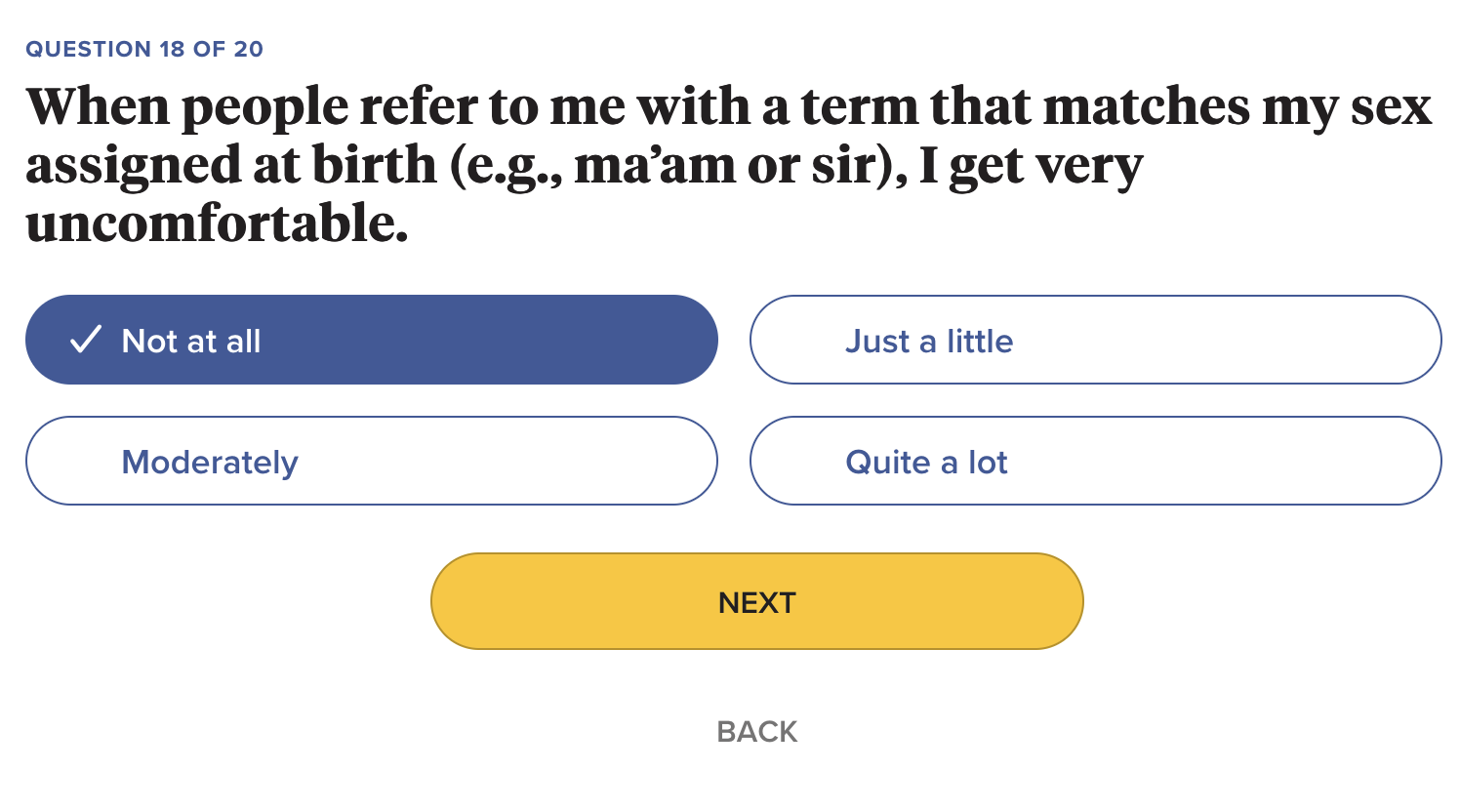Toggle the "Just a little" answer pill
Screen dimensions: 1460x812
(x=1095, y=340)
